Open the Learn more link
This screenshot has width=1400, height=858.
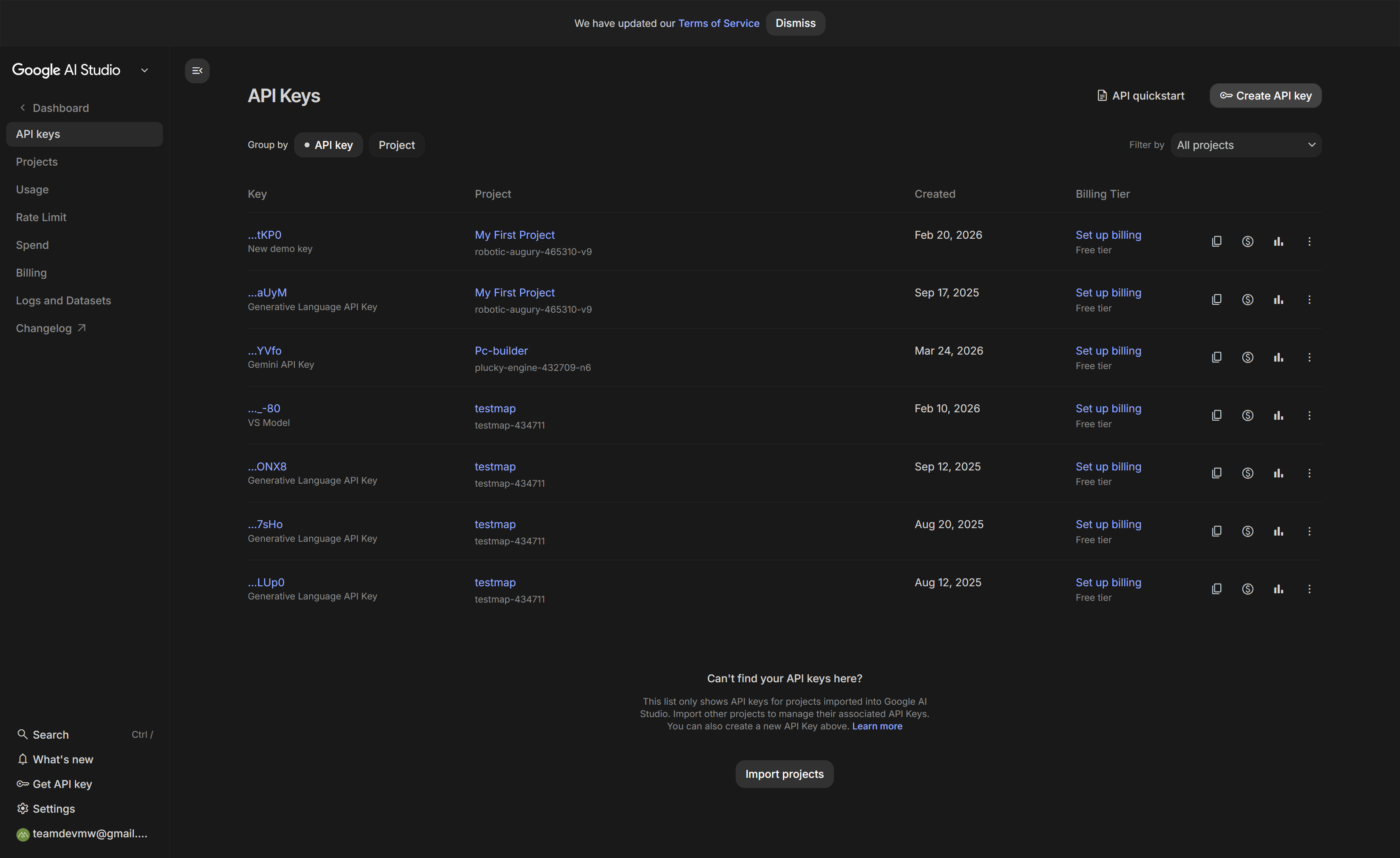tap(877, 726)
